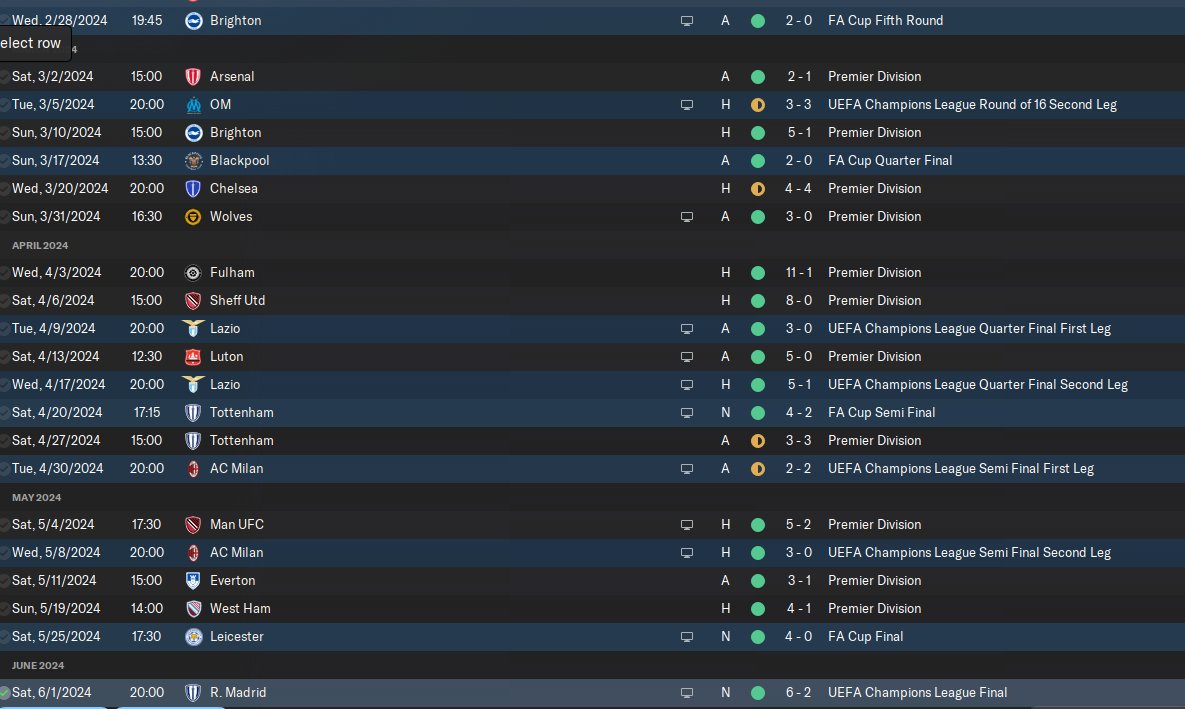Select the Sheff Utd 8 - 0 match row
Viewport: 1185px width, 709px height.
click(592, 301)
